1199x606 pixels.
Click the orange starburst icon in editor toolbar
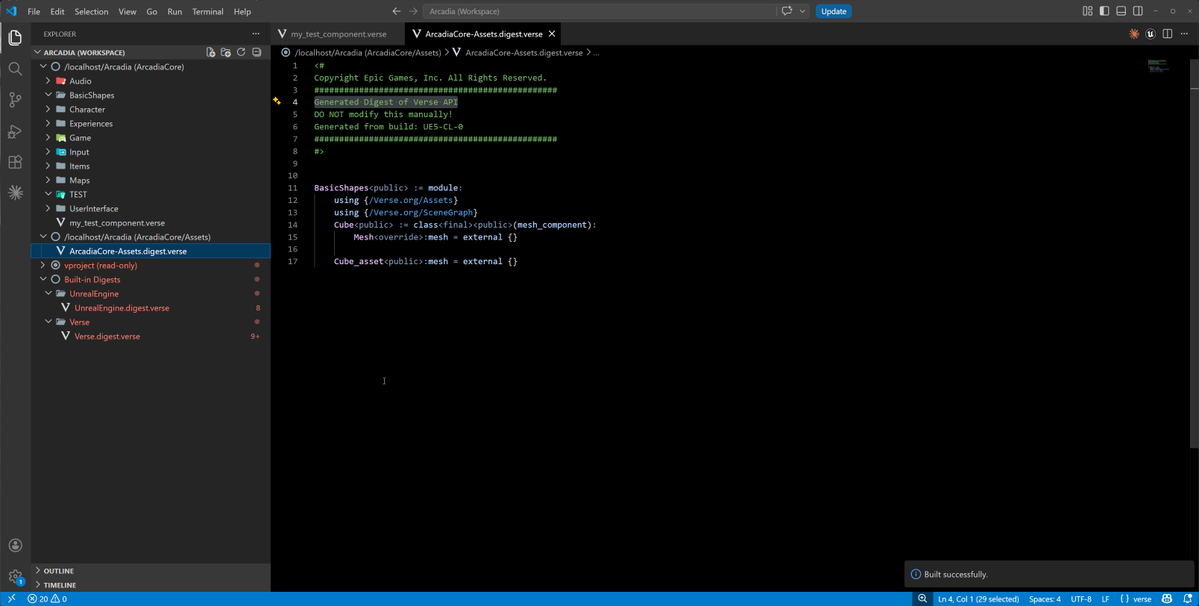tap(1134, 34)
